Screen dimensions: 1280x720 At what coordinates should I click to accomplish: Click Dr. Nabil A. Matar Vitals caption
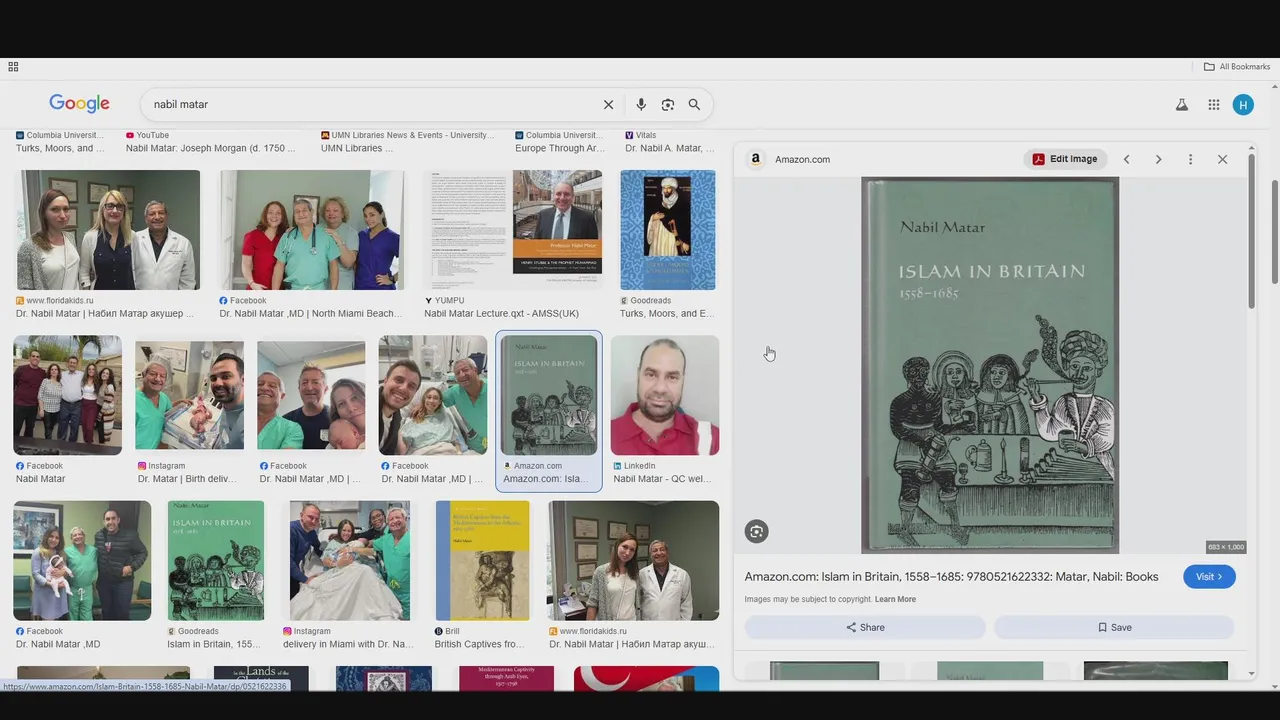(x=670, y=148)
